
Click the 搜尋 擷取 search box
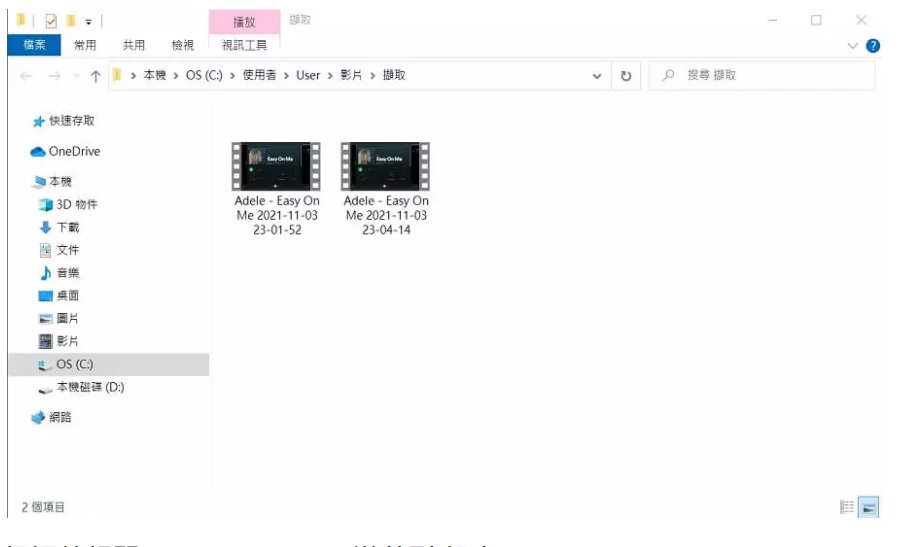click(x=762, y=76)
